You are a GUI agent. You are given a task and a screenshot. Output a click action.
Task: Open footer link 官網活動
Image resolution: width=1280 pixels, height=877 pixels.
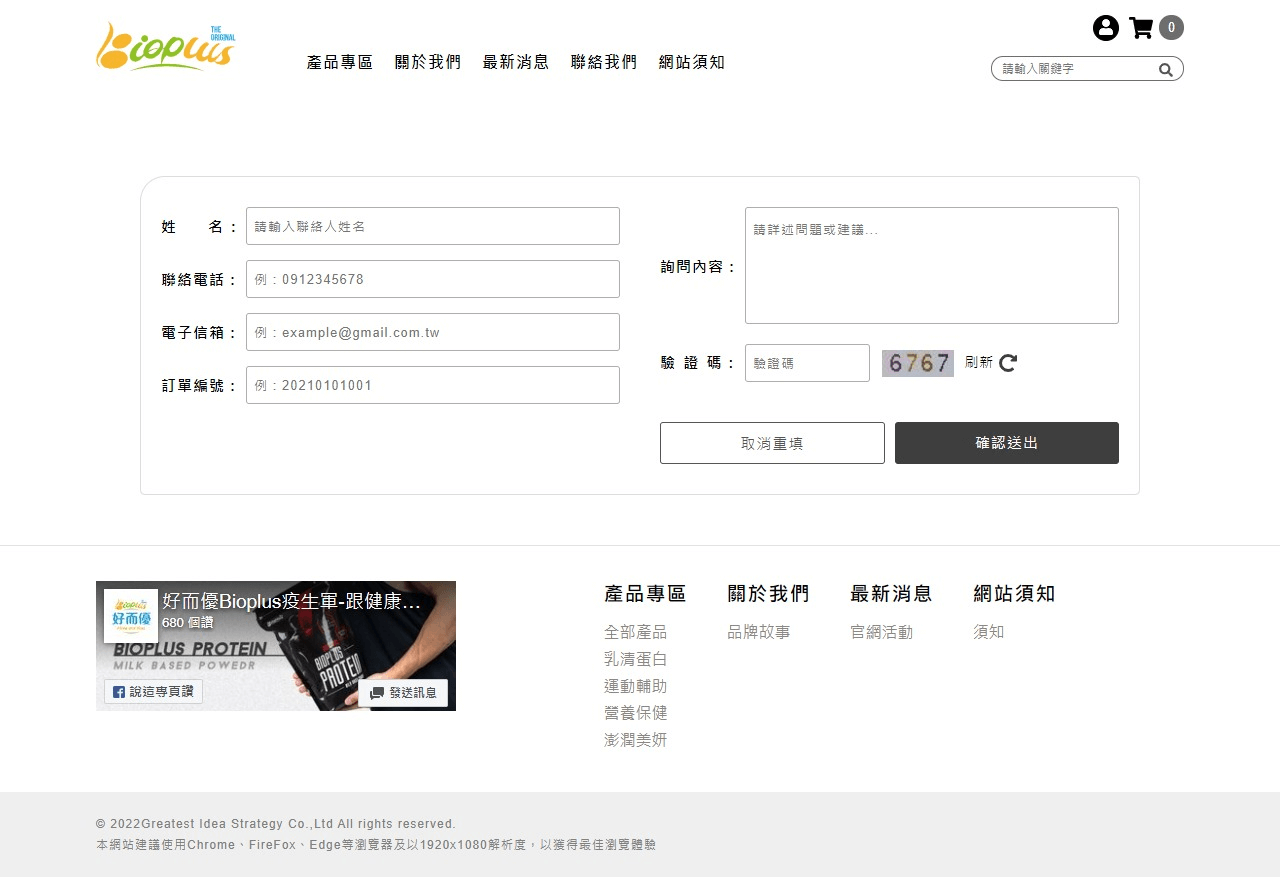[x=881, y=632]
